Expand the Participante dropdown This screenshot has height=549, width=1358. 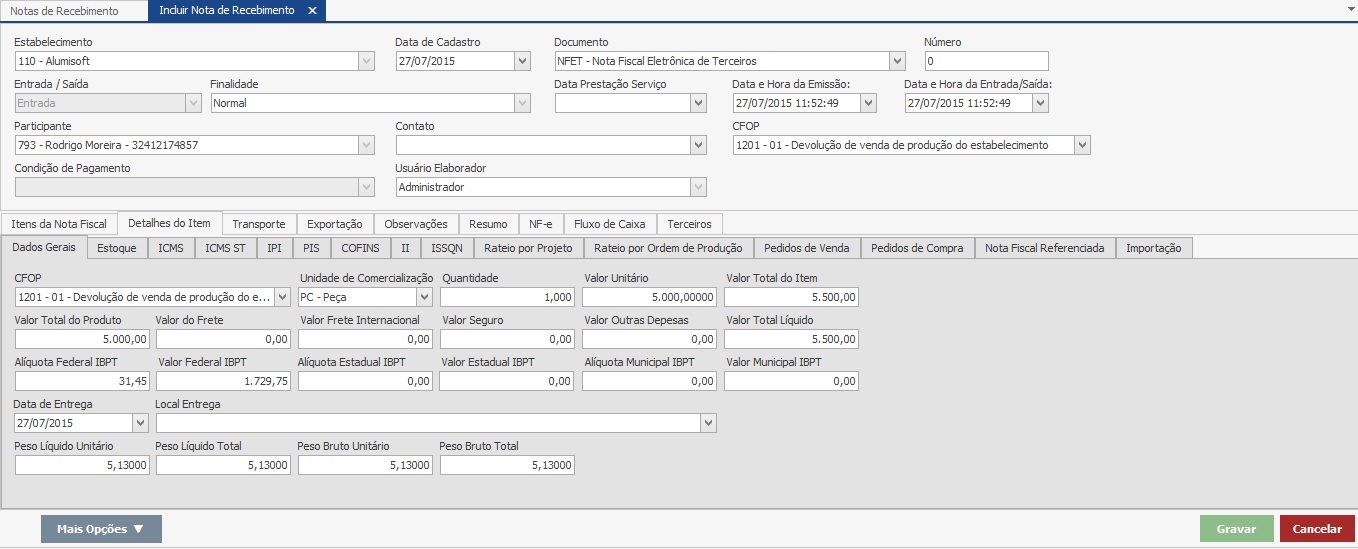coord(366,145)
